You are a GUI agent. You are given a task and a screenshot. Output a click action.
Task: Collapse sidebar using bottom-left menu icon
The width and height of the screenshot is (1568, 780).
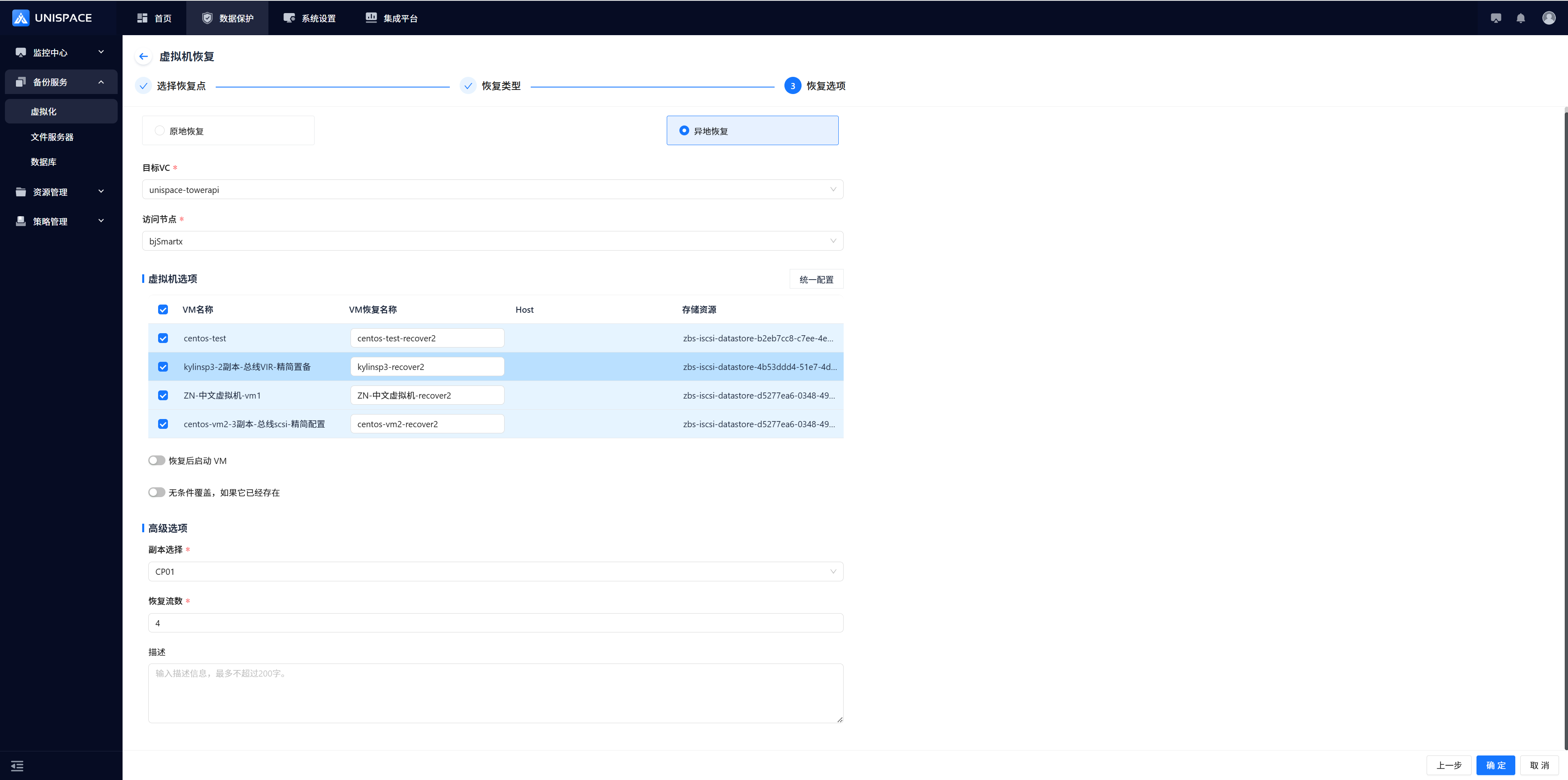click(x=17, y=766)
